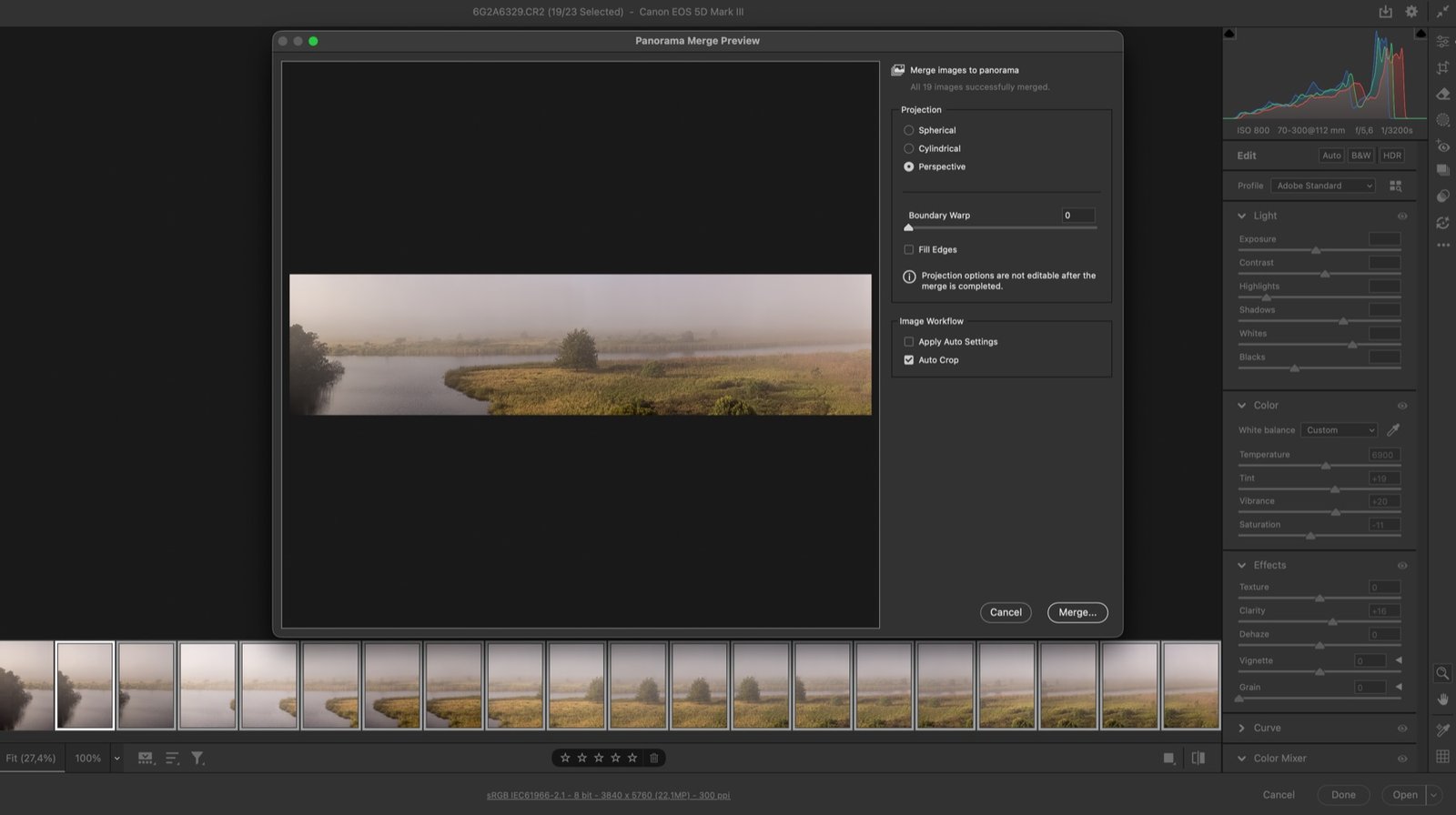Image resolution: width=1456 pixels, height=815 pixels.
Task: Open the arrow dropdown beside Open button
Action: click(1433, 794)
